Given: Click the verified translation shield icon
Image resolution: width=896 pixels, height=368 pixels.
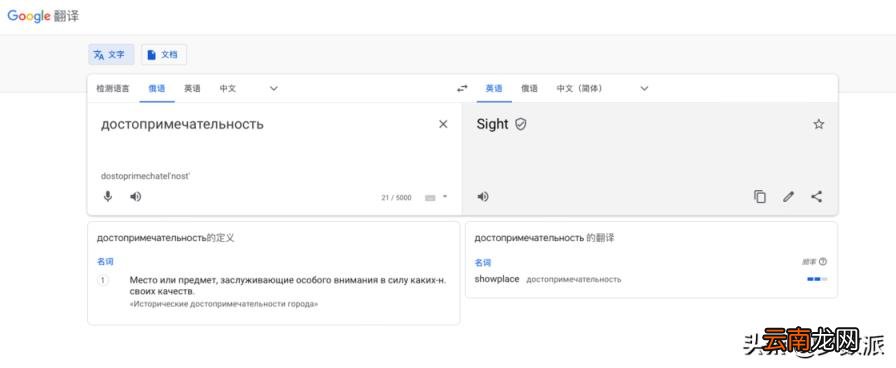Looking at the screenshot, I should coord(521,124).
